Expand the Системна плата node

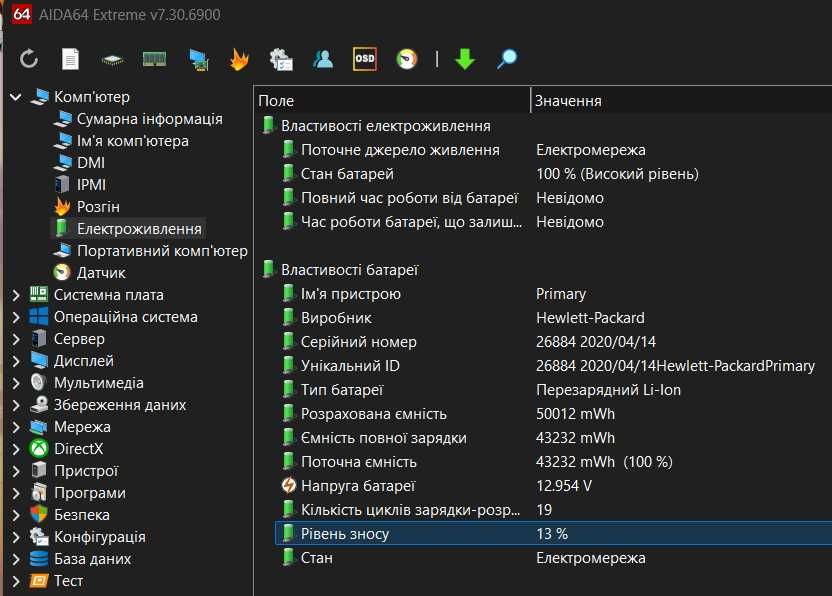pos(16,295)
